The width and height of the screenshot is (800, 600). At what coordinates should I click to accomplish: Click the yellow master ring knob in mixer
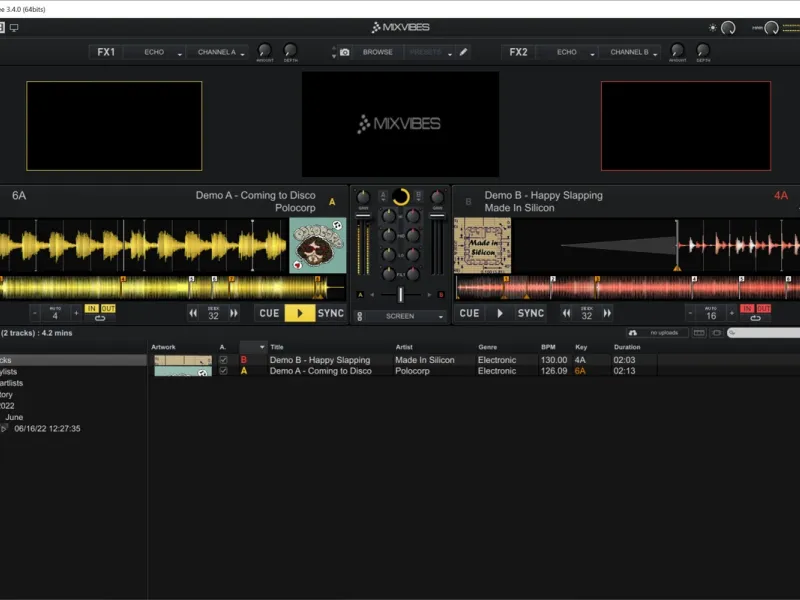tap(401, 197)
